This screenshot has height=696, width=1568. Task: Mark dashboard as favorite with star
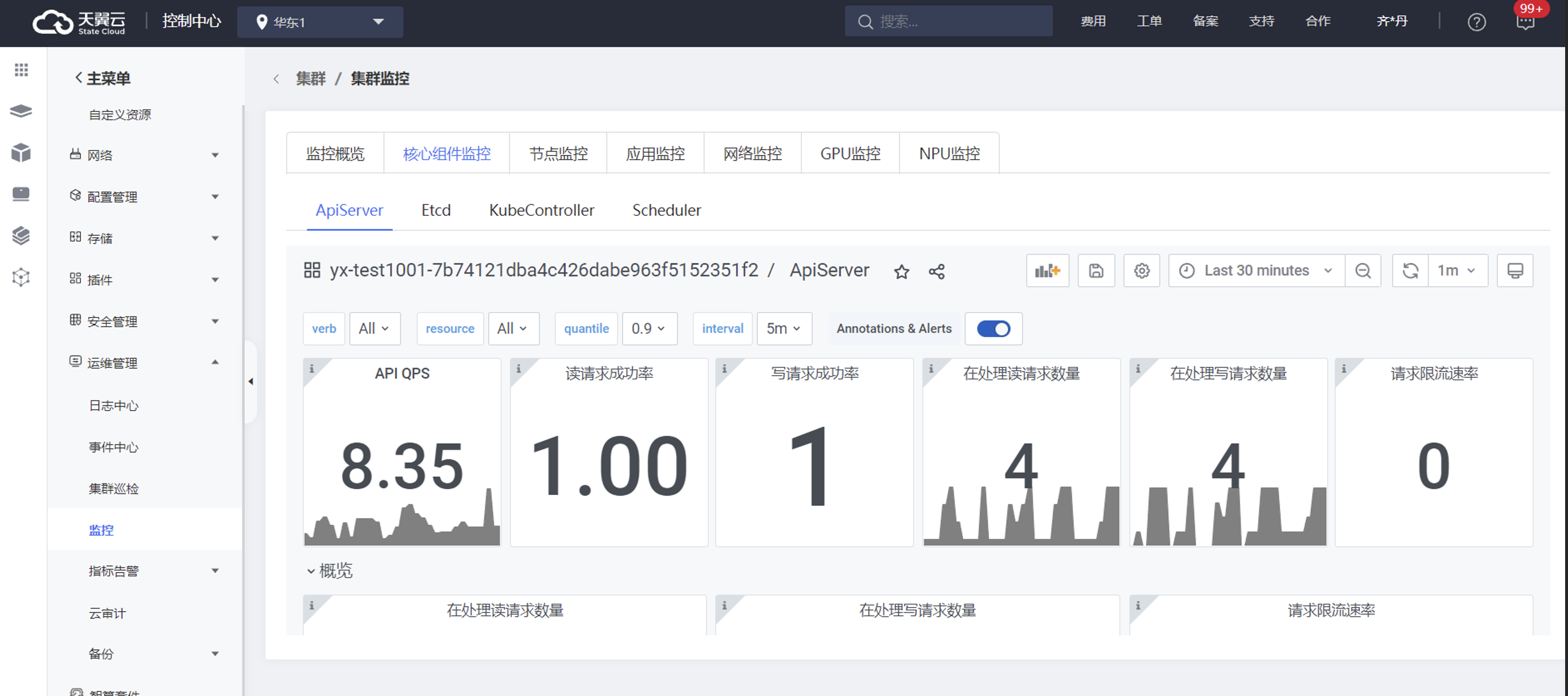point(902,272)
